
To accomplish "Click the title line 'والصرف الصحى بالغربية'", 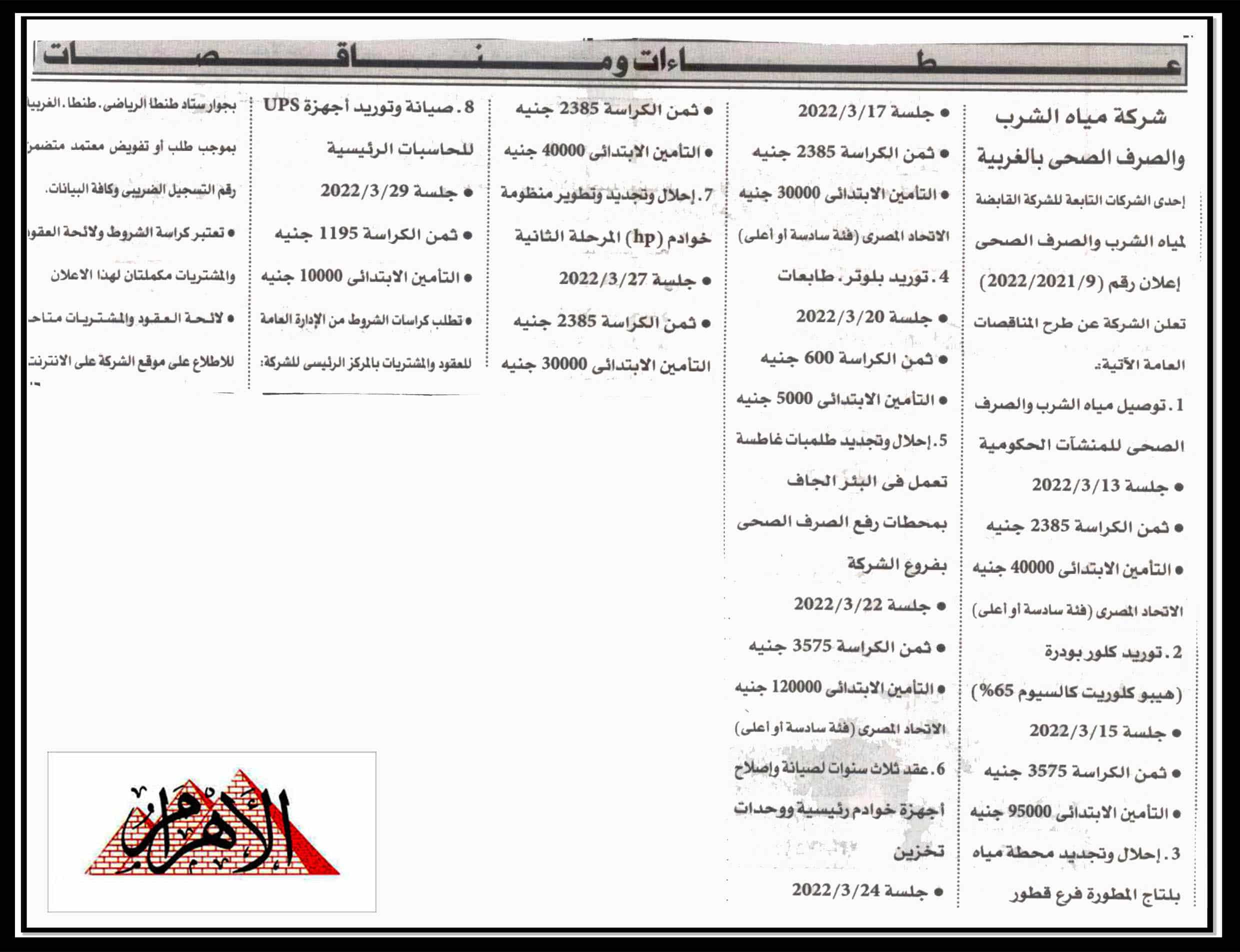I will click(1080, 158).
